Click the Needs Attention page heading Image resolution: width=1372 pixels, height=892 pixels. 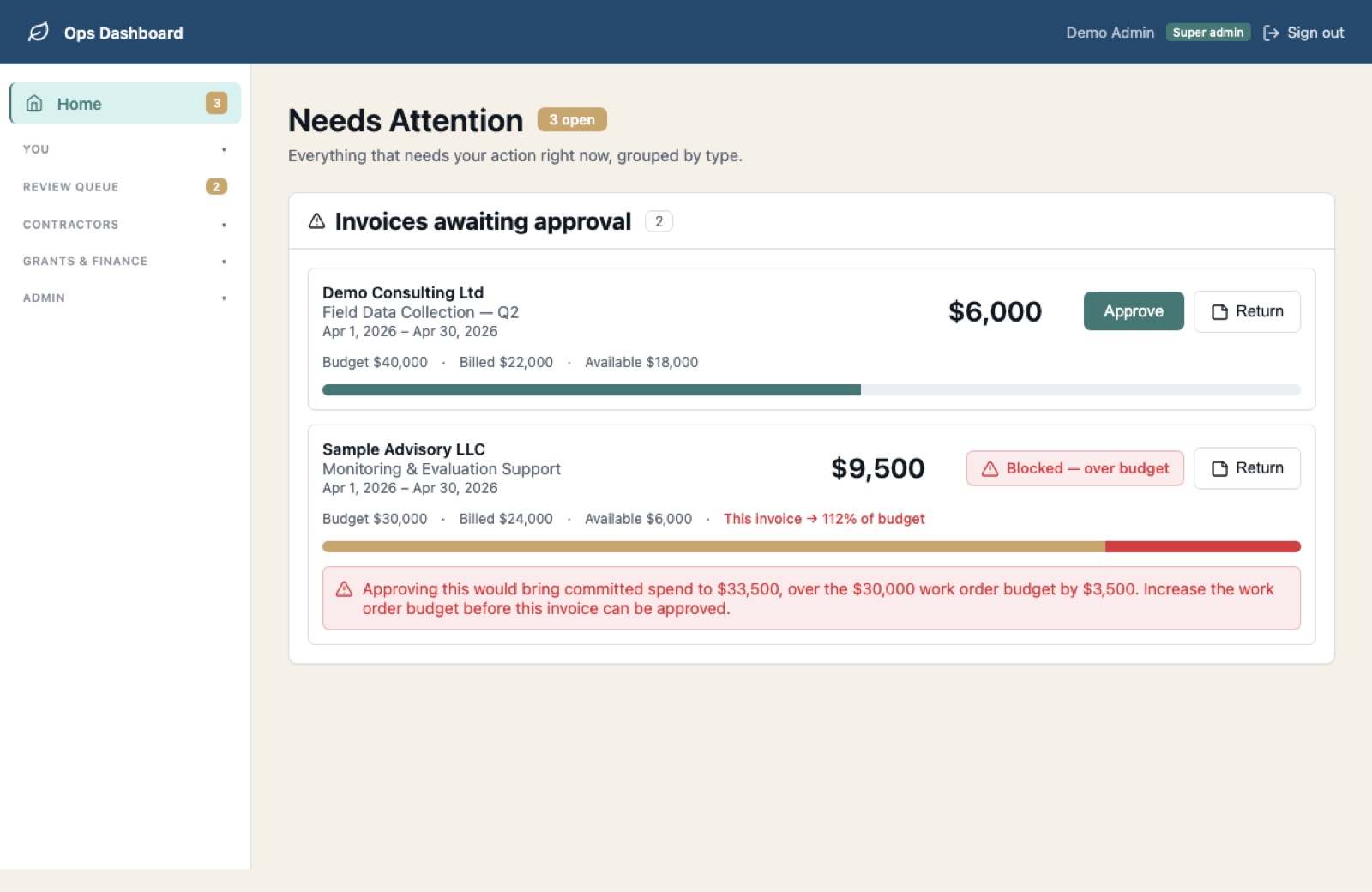pyautogui.click(x=406, y=121)
